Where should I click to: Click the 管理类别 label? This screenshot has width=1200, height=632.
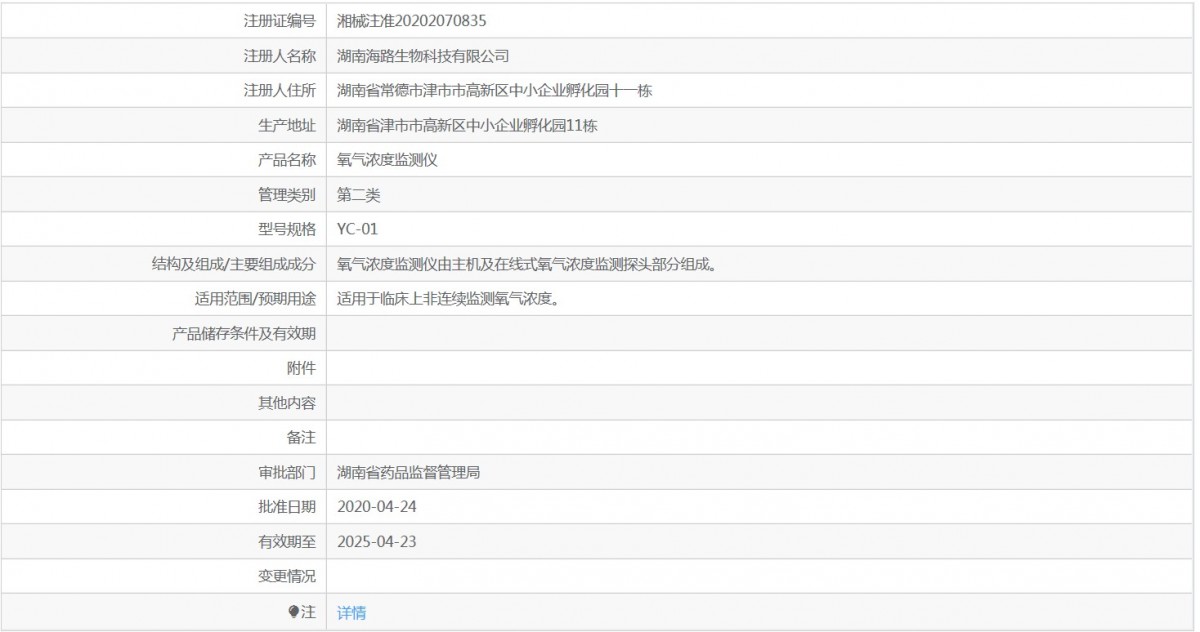286,195
